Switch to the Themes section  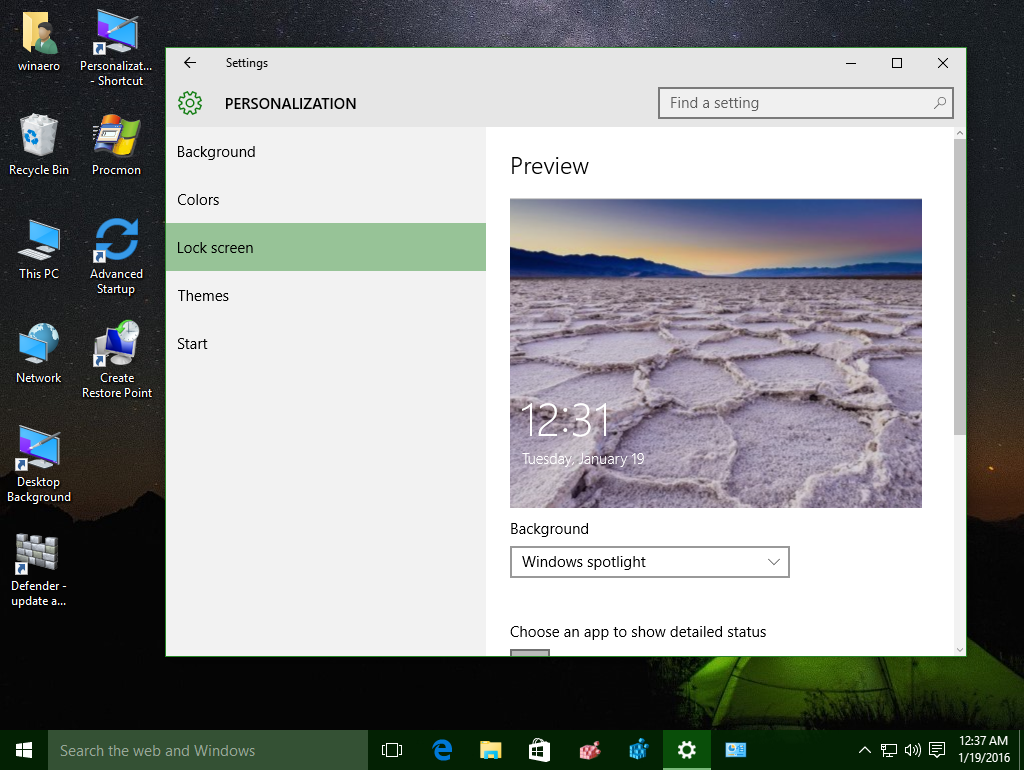(203, 295)
